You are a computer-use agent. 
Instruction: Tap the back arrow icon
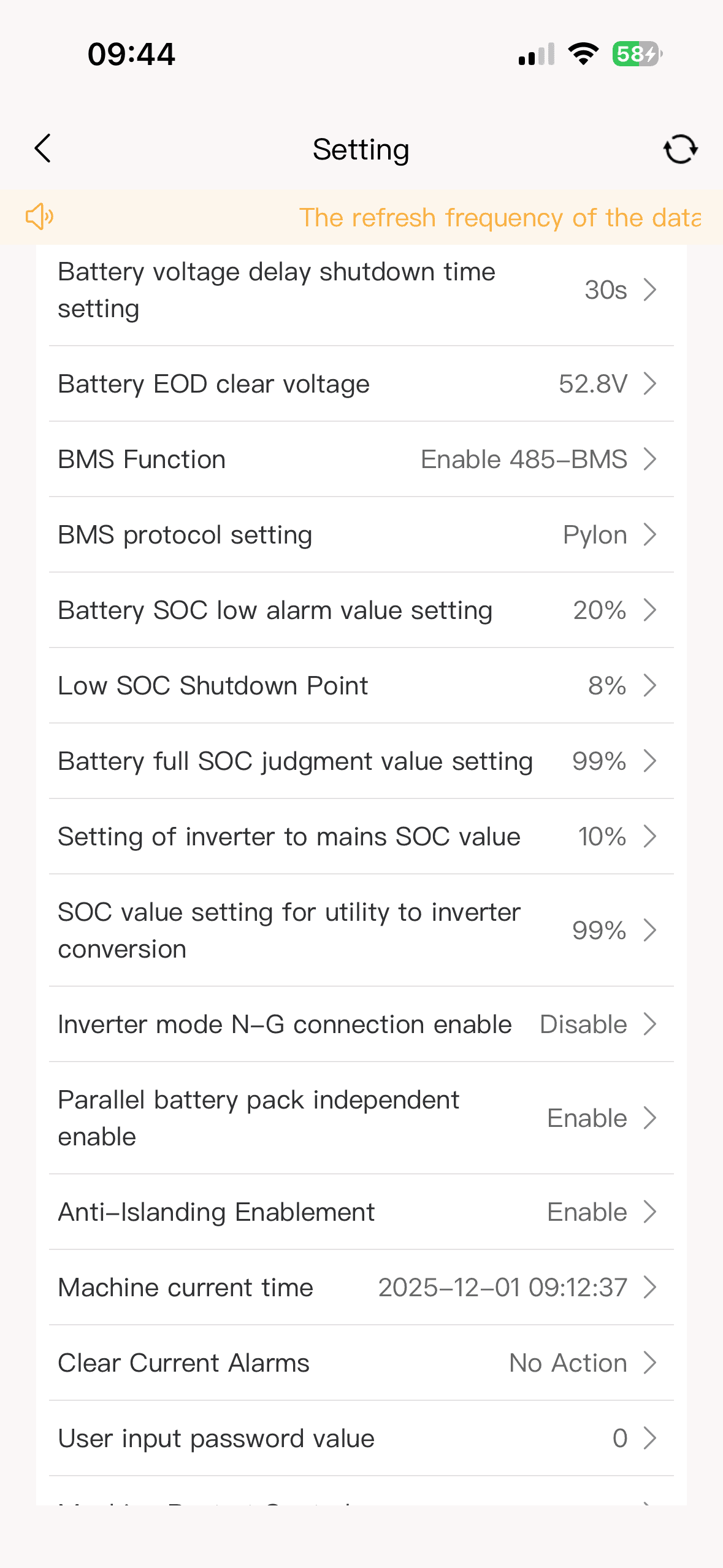tap(42, 149)
